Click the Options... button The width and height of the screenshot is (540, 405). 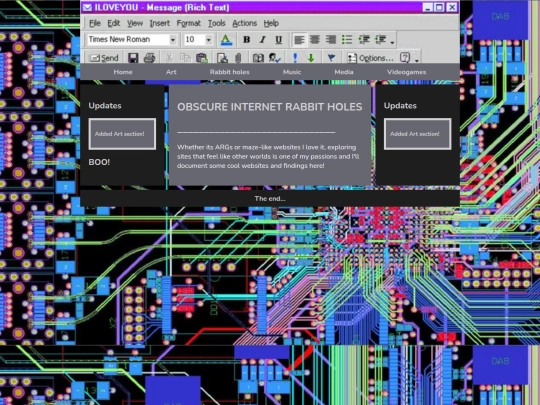(371, 58)
